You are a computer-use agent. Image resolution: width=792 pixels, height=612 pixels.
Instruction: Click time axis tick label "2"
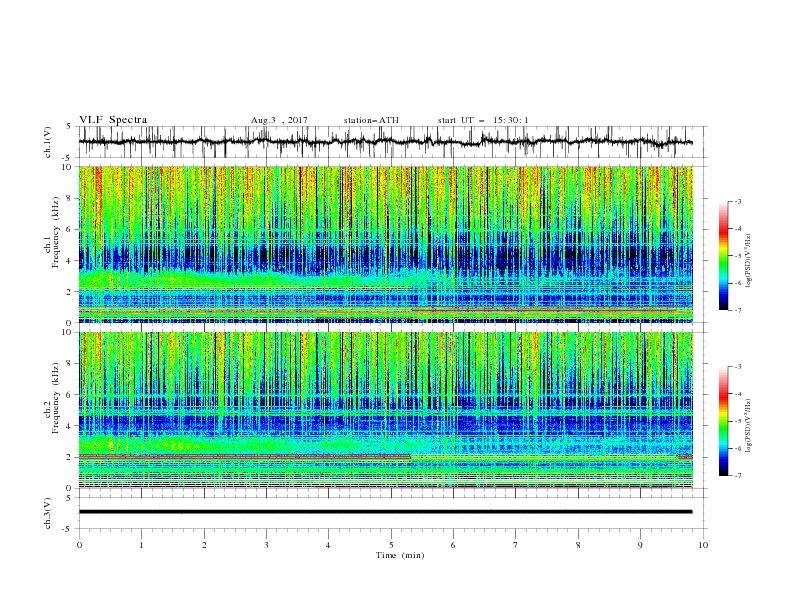(204, 545)
